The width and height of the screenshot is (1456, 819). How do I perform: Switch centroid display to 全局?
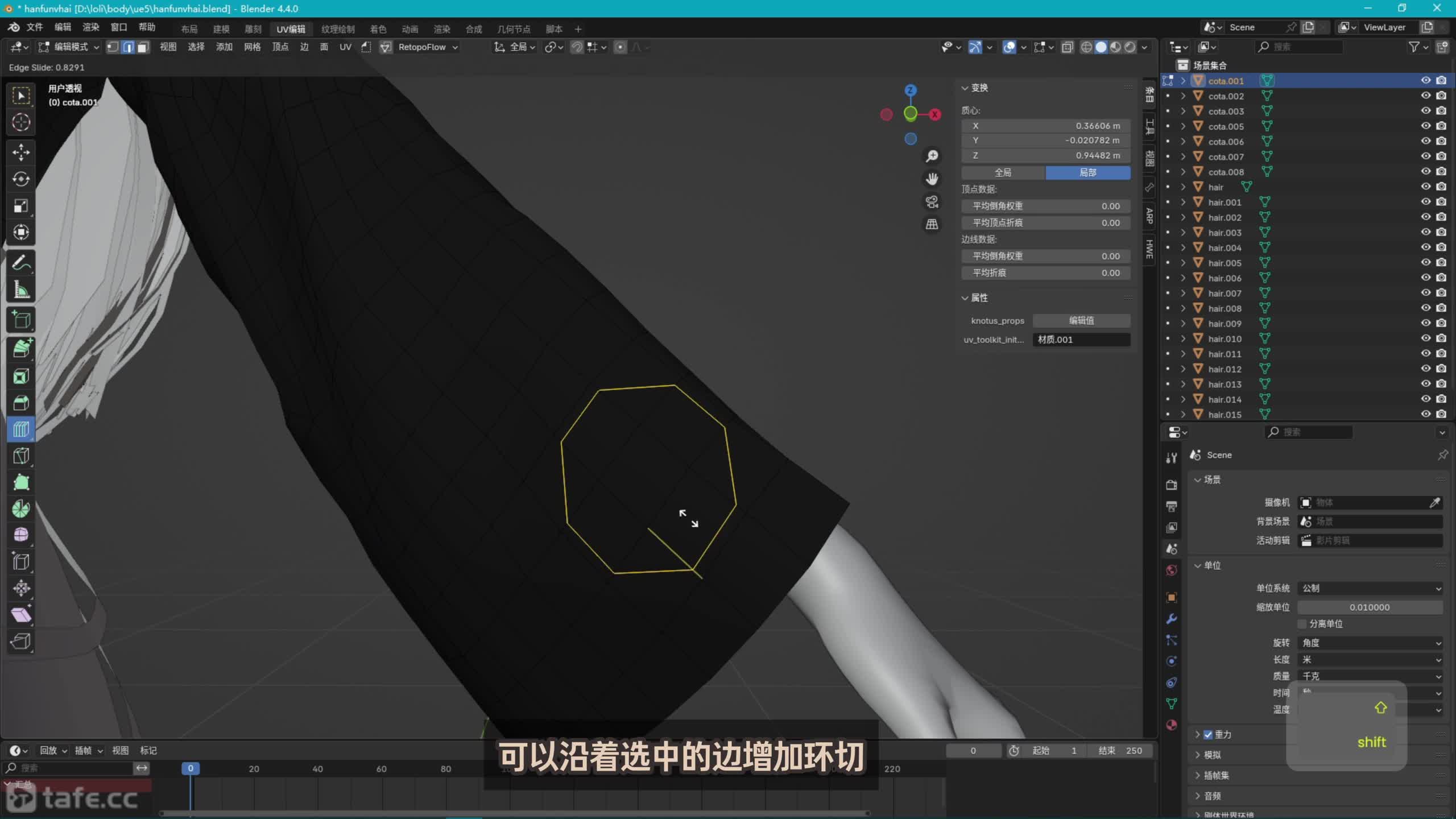[1003, 172]
